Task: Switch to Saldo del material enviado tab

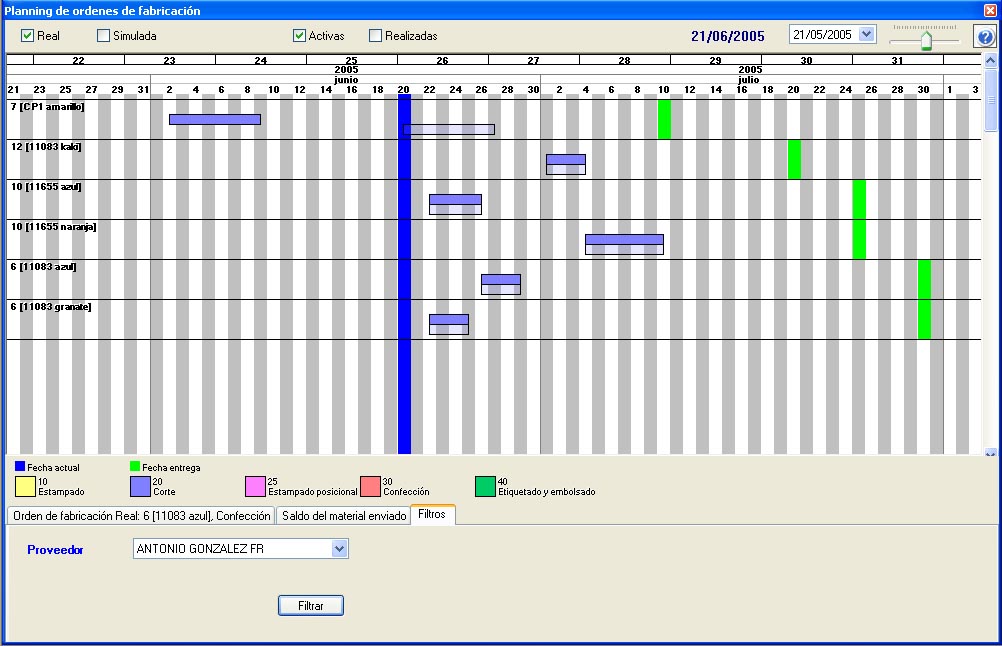Action: (x=343, y=516)
